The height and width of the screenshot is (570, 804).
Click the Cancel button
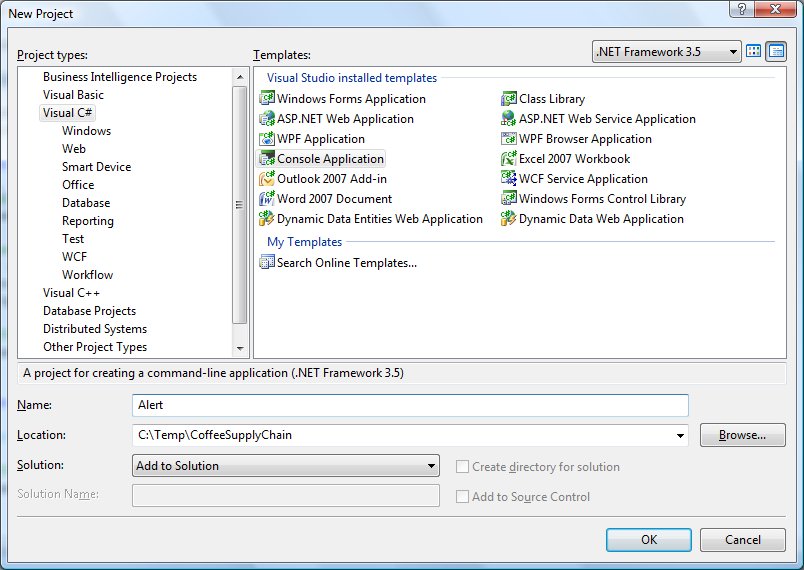coord(742,540)
